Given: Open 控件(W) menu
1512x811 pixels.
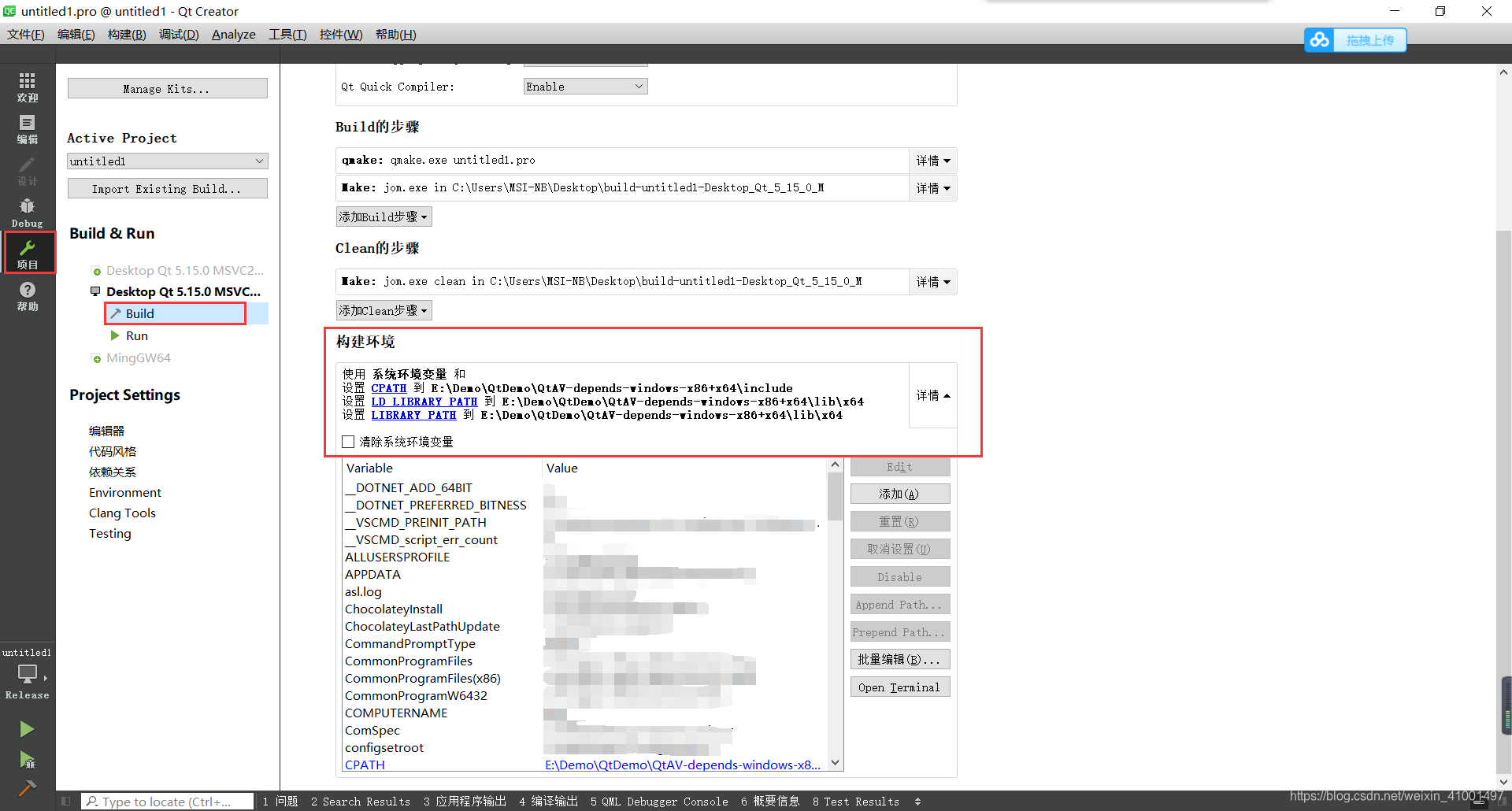Looking at the screenshot, I should pos(341,35).
